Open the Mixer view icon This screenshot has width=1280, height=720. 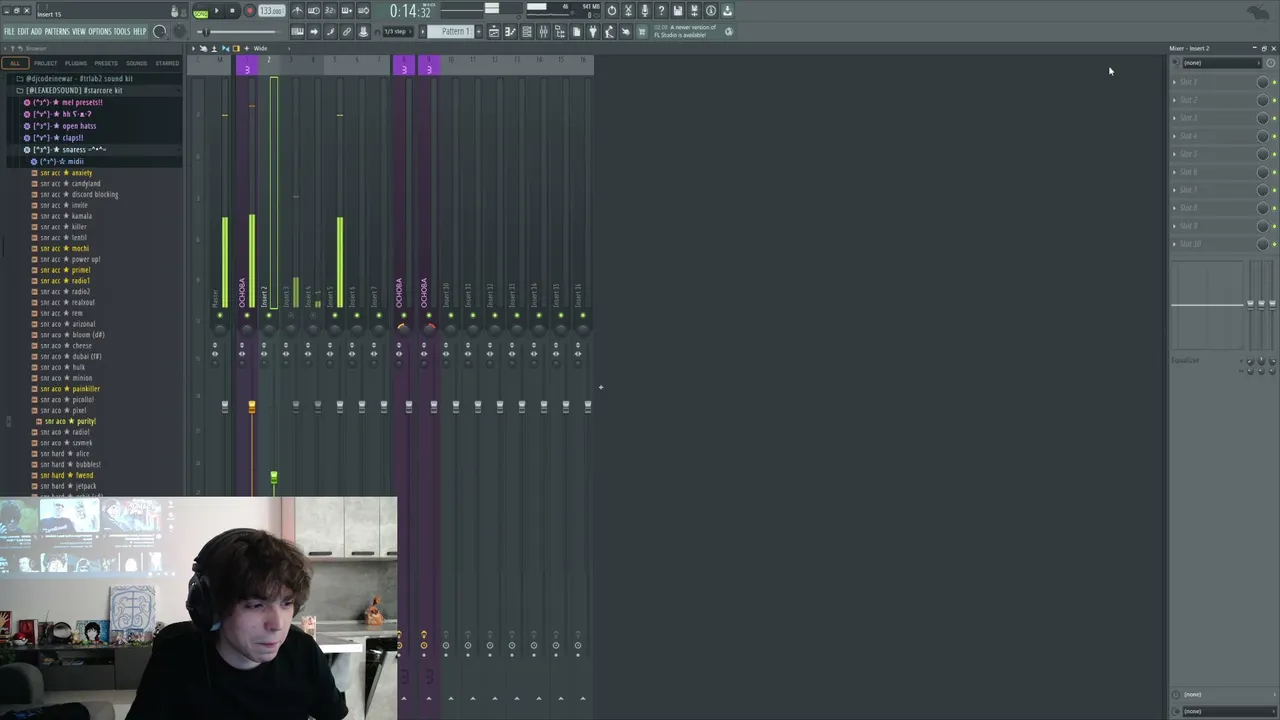coord(543,32)
